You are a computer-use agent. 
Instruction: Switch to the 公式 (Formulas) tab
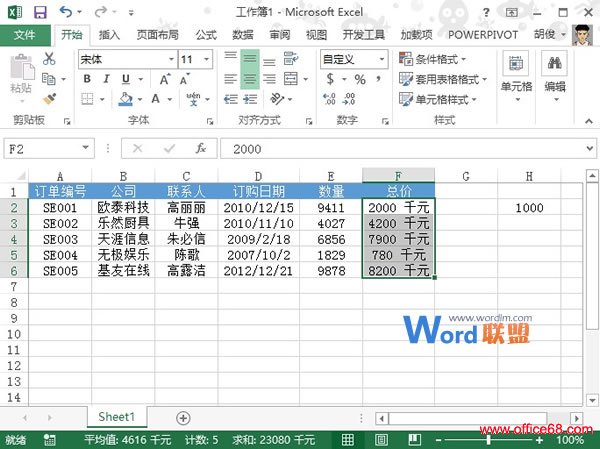[x=206, y=35]
